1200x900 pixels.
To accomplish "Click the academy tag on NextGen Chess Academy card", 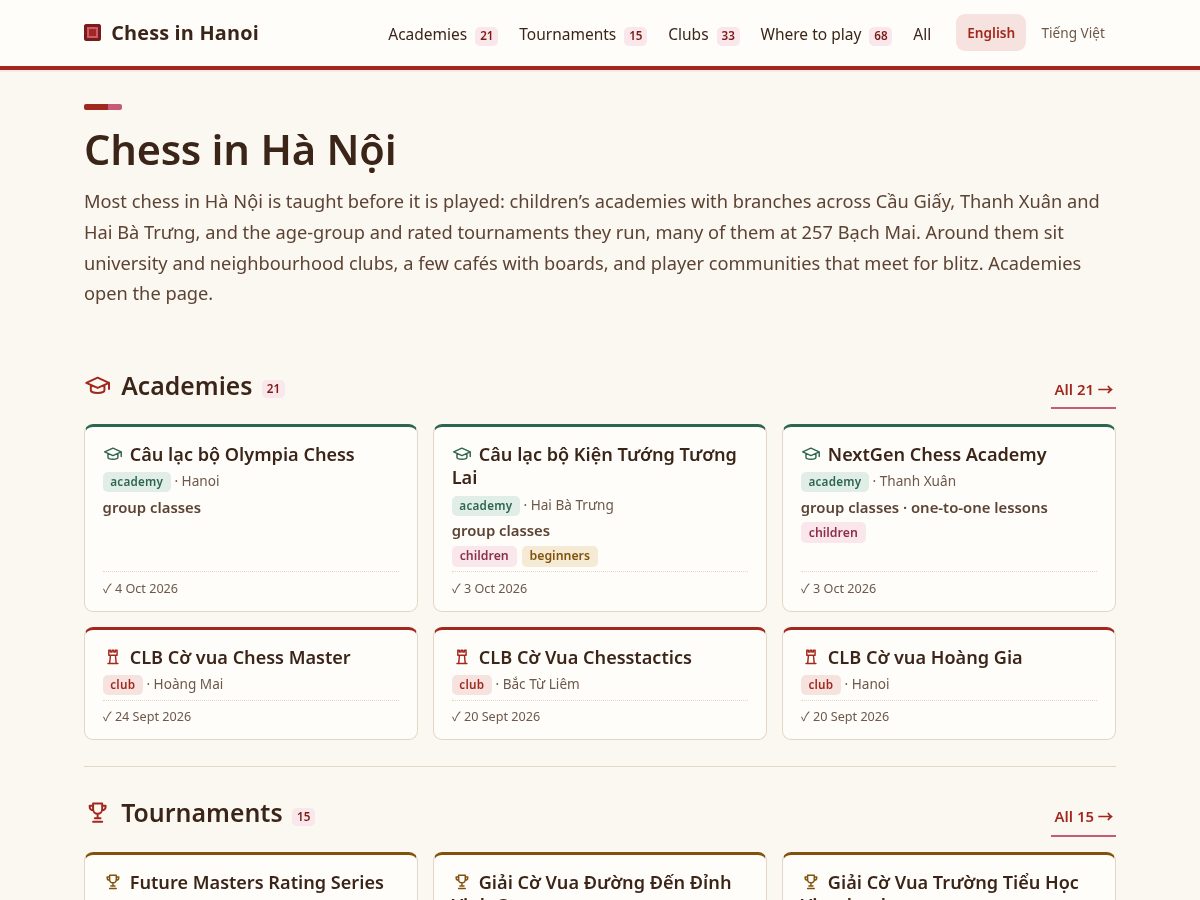I will 835,482.
